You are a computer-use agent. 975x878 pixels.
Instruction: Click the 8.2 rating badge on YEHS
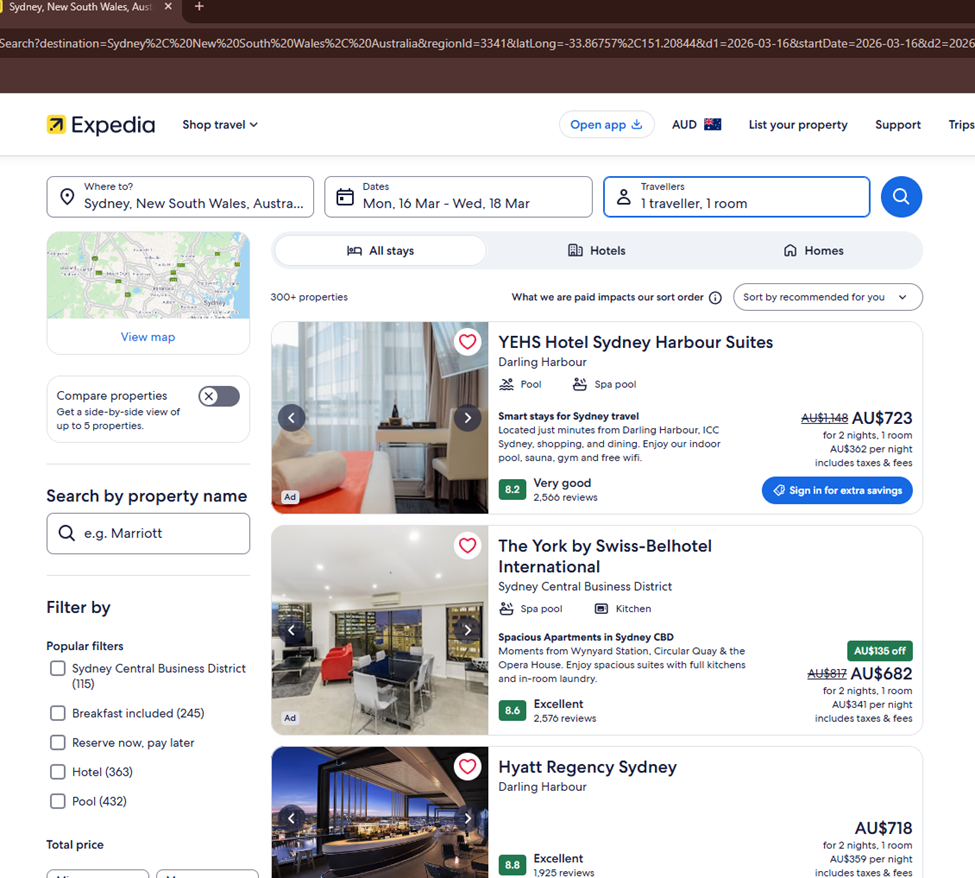[x=512, y=489]
